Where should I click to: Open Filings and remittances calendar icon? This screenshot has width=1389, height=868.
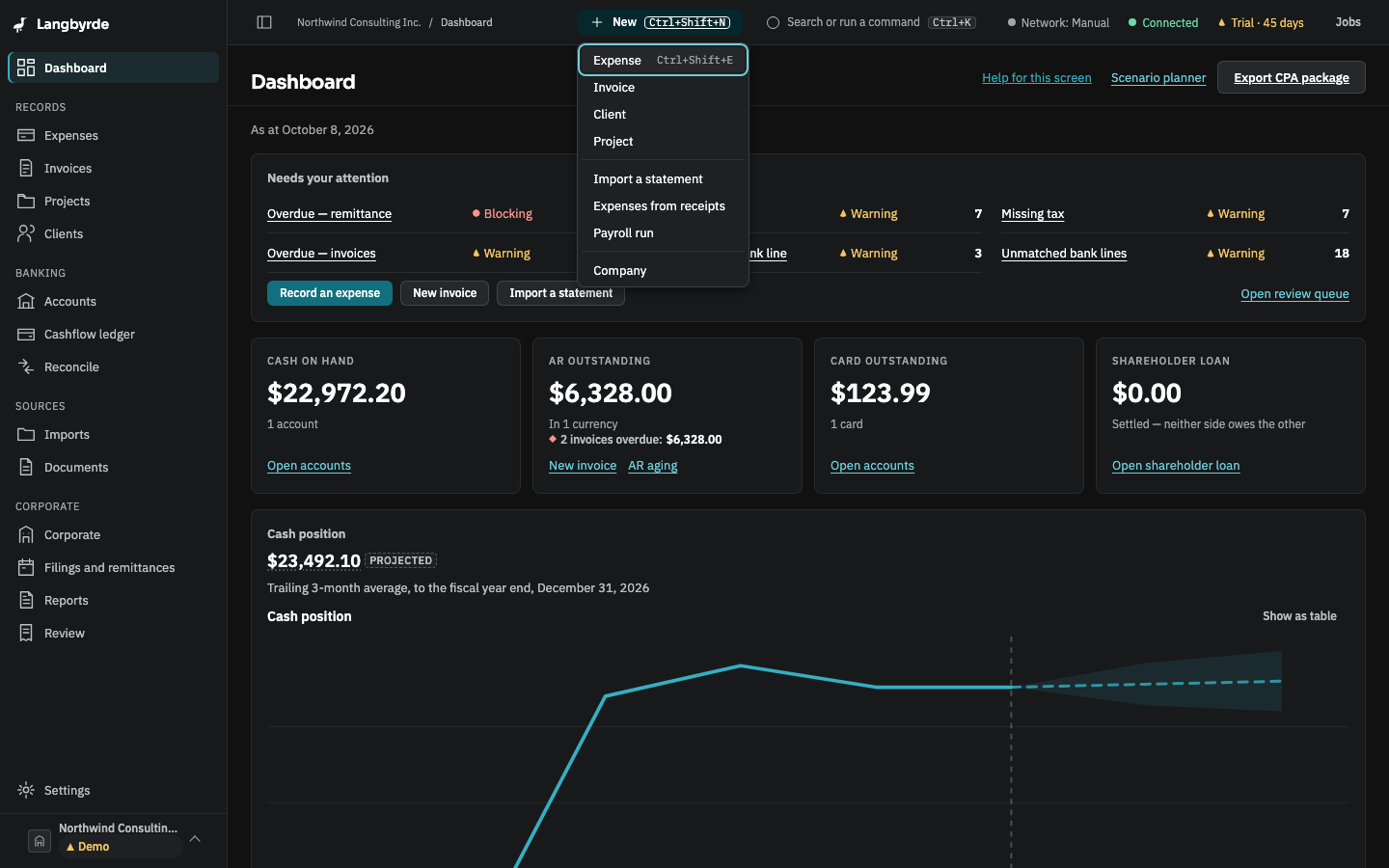(26, 567)
